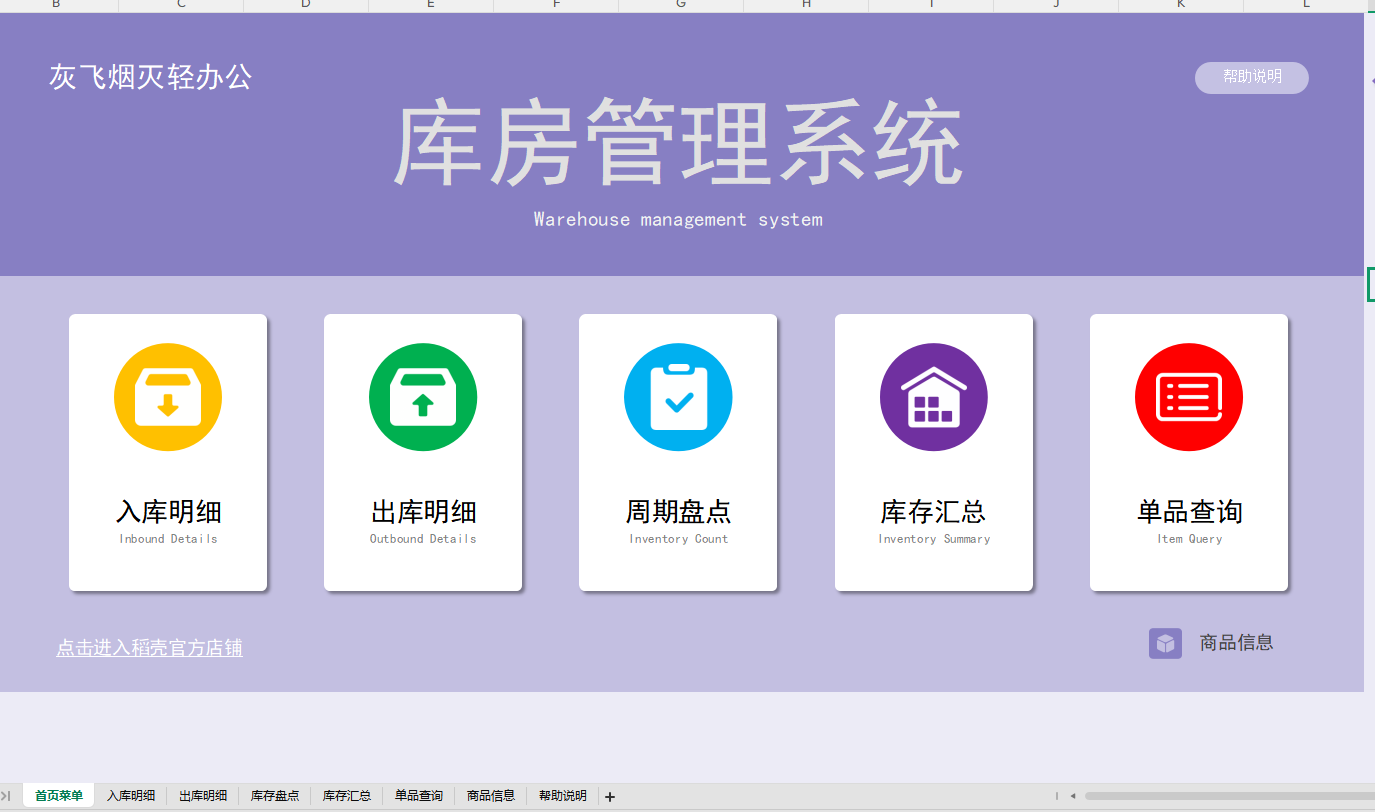Open the 商品信息 sheet tab

click(x=491, y=796)
